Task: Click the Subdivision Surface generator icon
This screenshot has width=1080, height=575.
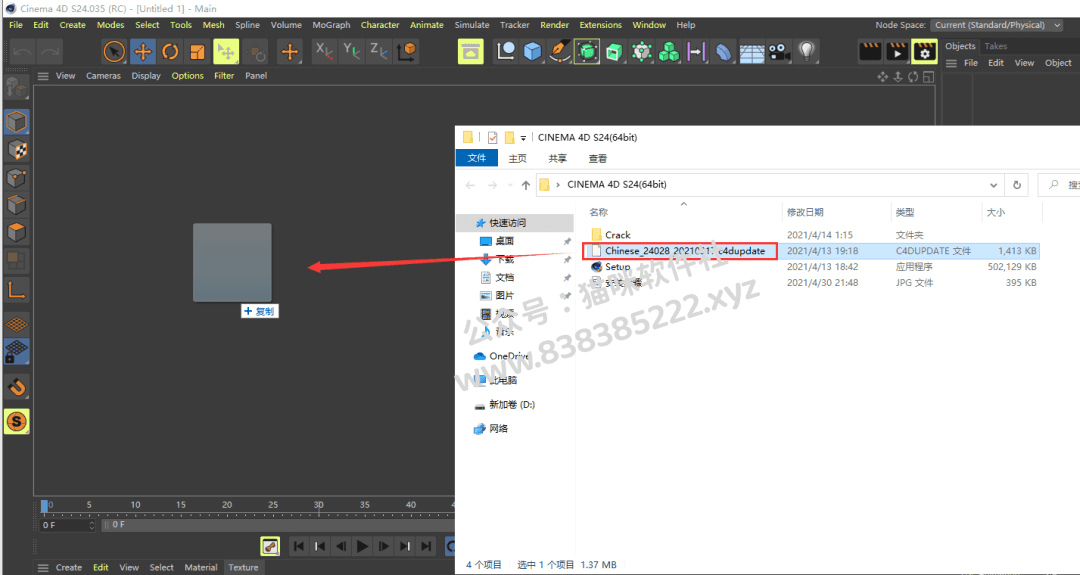Action: click(586, 52)
